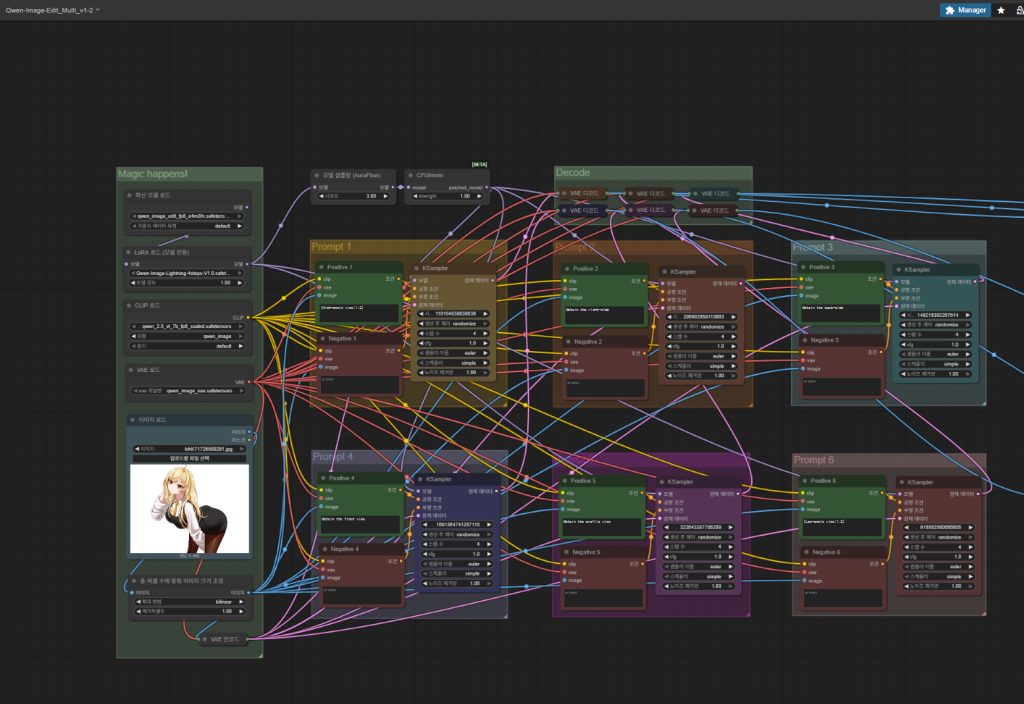This screenshot has height=704, width=1024.
Task: Select the qwen_image_vae.safetensors VAE file field
Action: [190, 391]
